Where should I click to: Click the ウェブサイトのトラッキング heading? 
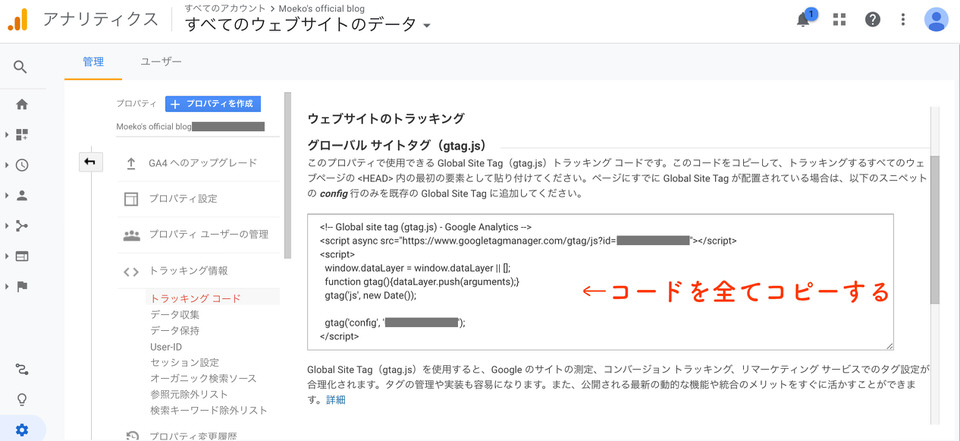click(386, 118)
